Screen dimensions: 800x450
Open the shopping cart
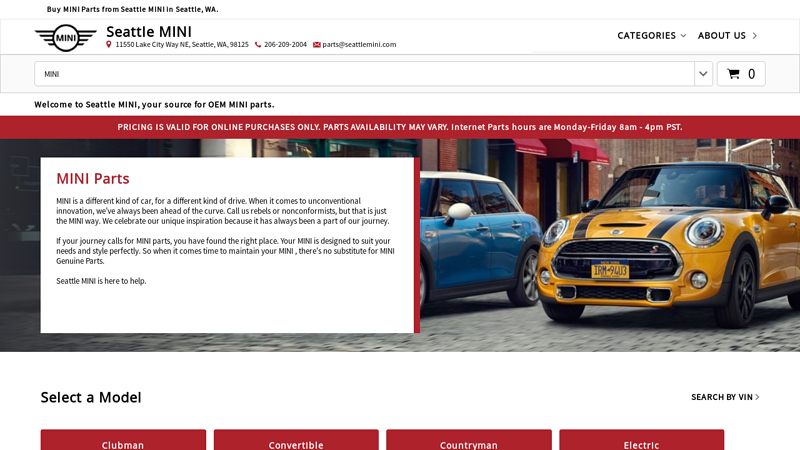tap(741, 74)
